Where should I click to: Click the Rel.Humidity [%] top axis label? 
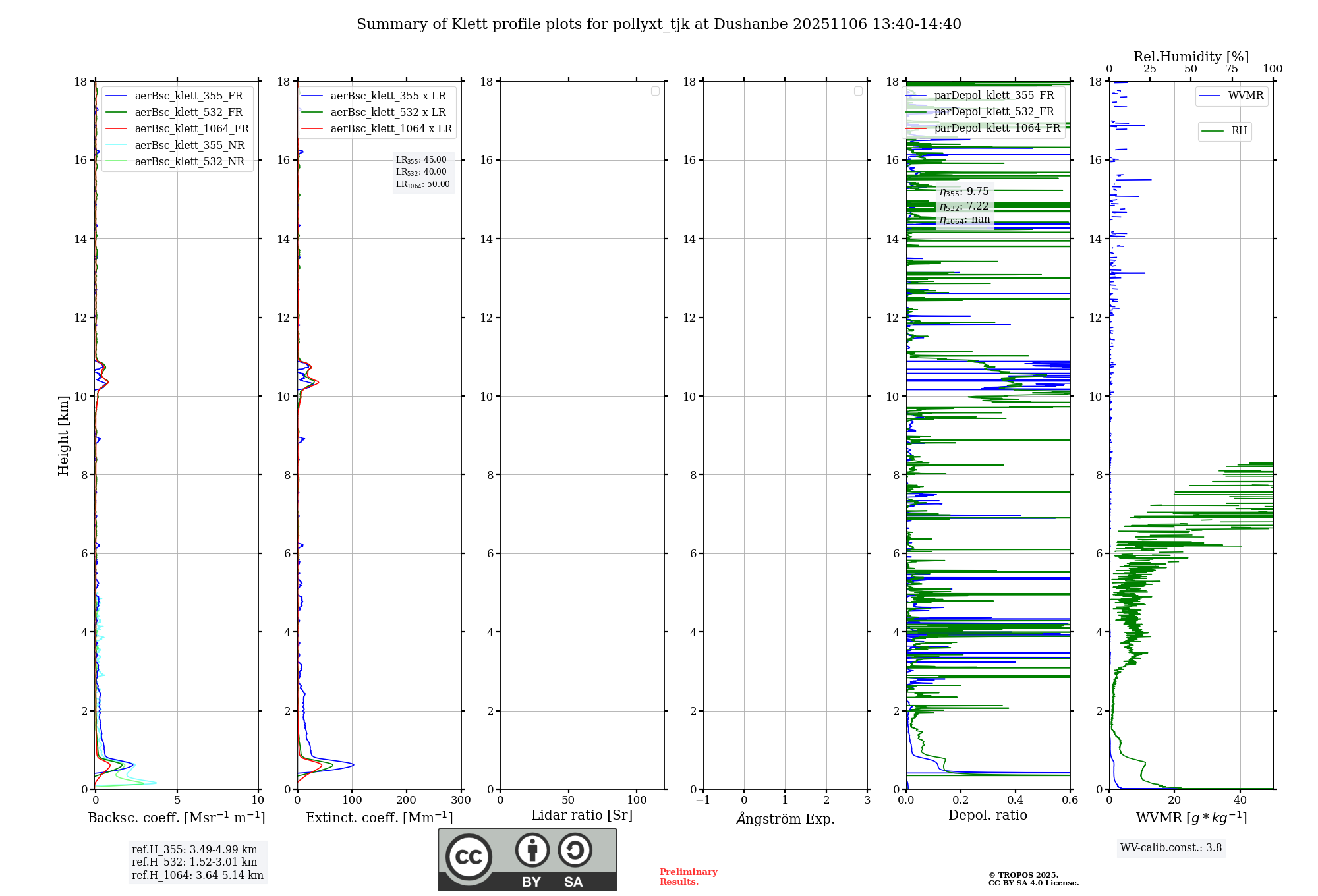pyautogui.click(x=1190, y=57)
